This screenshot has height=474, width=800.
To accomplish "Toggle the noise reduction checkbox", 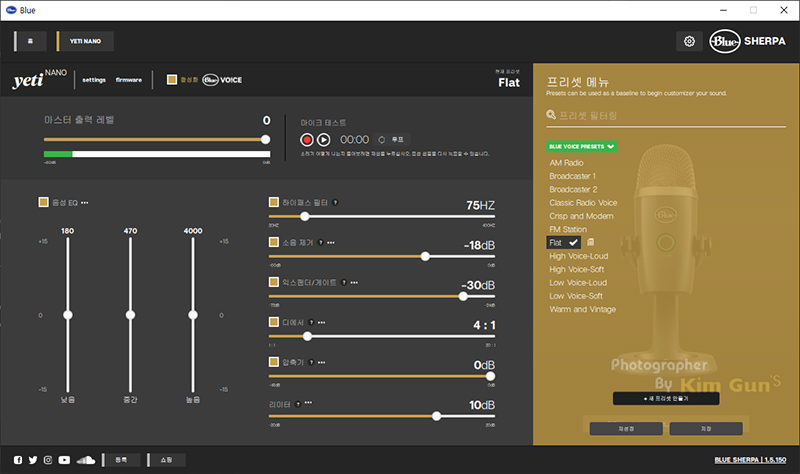I will coord(273,242).
